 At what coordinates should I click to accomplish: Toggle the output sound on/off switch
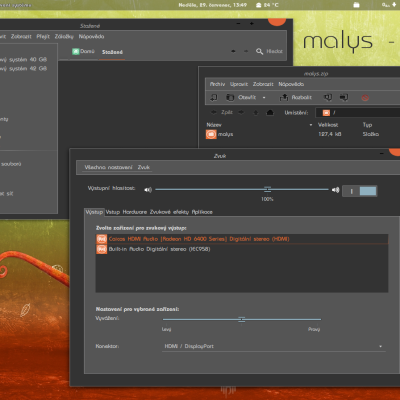pyautogui.click(x=360, y=191)
